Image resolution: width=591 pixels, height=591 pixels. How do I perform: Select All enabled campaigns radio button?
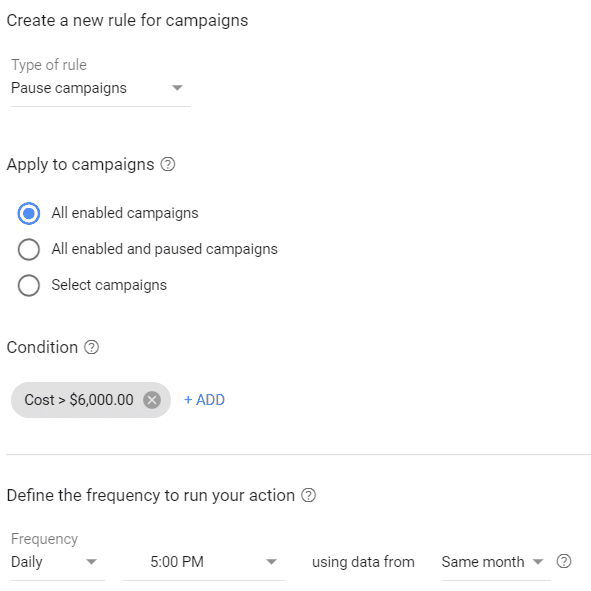click(x=29, y=213)
